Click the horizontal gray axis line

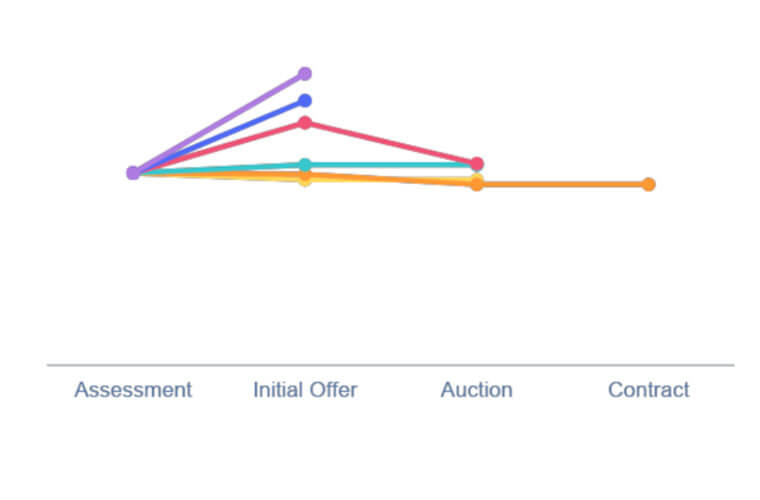(x=391, y=365)
